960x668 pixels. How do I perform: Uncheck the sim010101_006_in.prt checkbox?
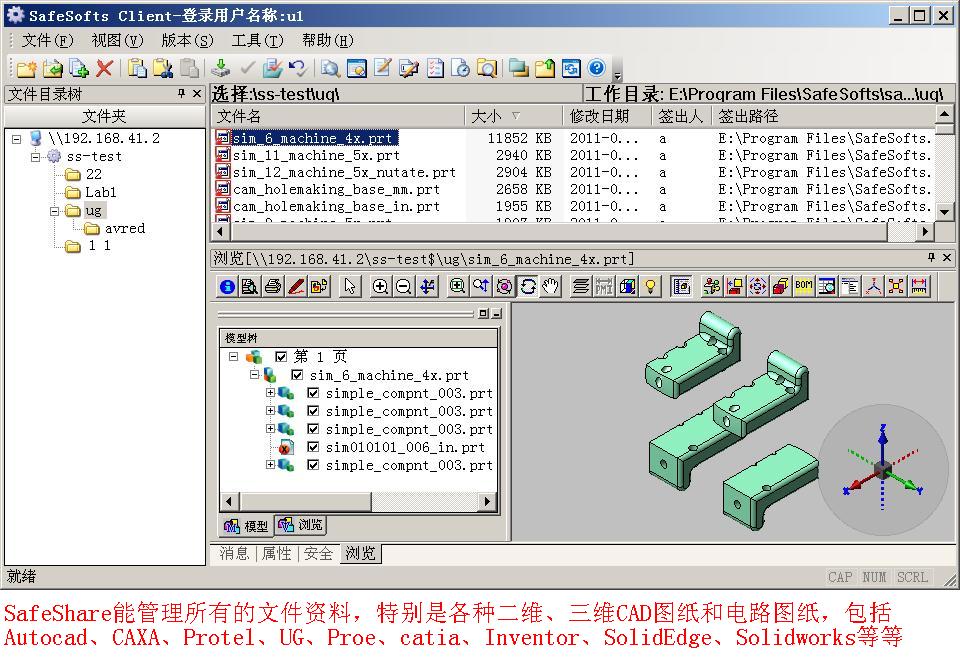pyautogui.click(x=313, y=447)
